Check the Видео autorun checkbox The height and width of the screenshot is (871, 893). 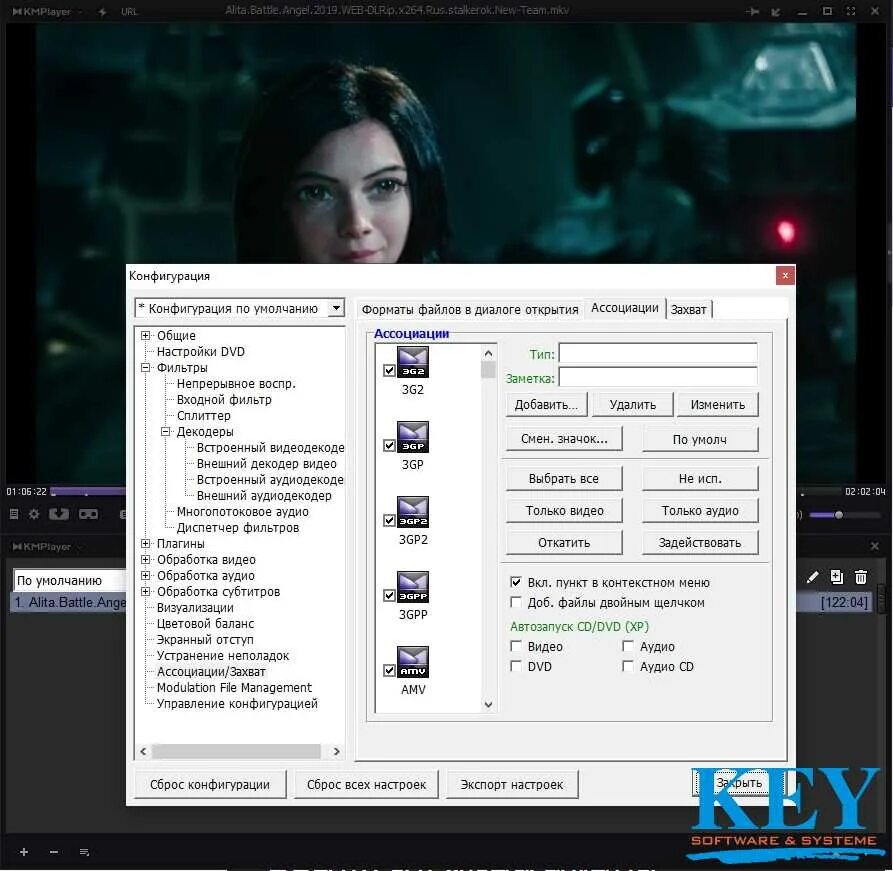click(516, 646)
